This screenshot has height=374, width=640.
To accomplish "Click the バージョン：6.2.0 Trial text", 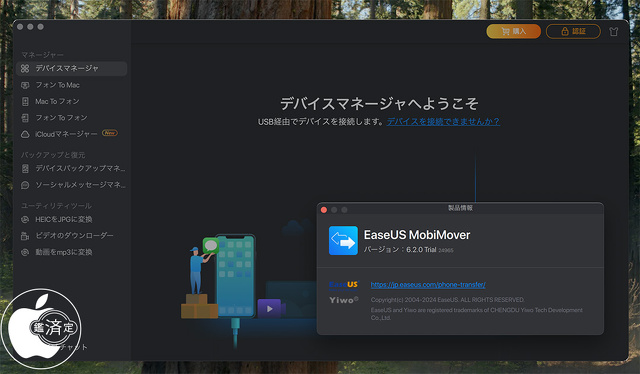I will tap(400, 249).
